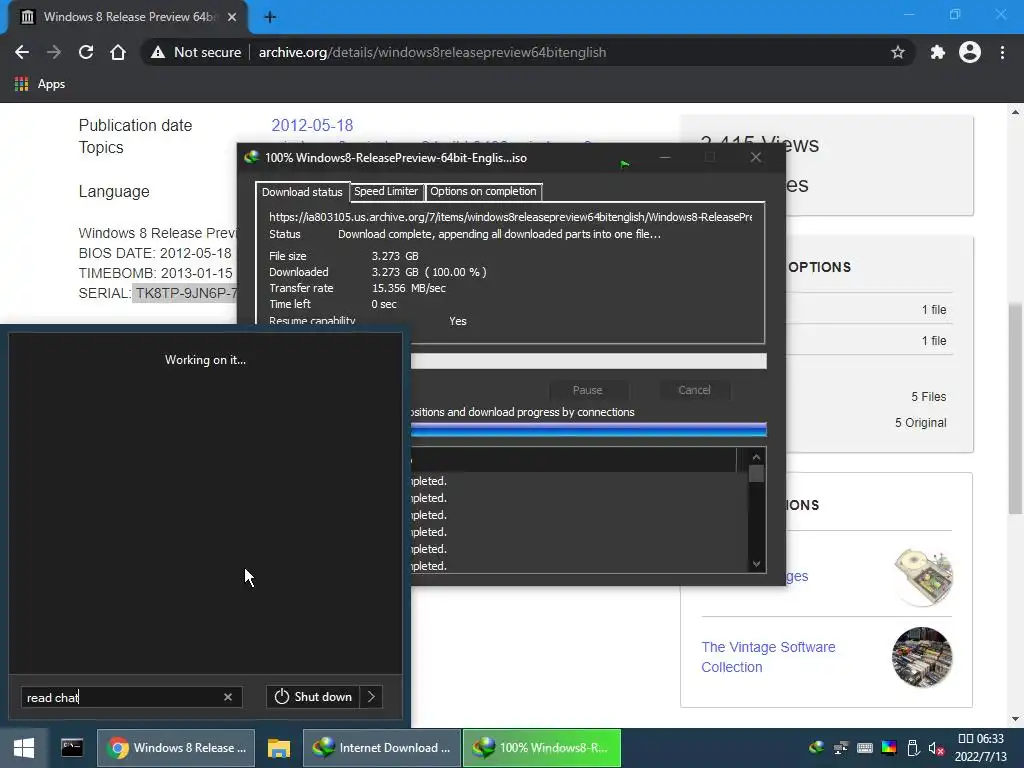Open Internet Download Manager taskbar item
The image size is (1024, 768).
coord(382,748)
